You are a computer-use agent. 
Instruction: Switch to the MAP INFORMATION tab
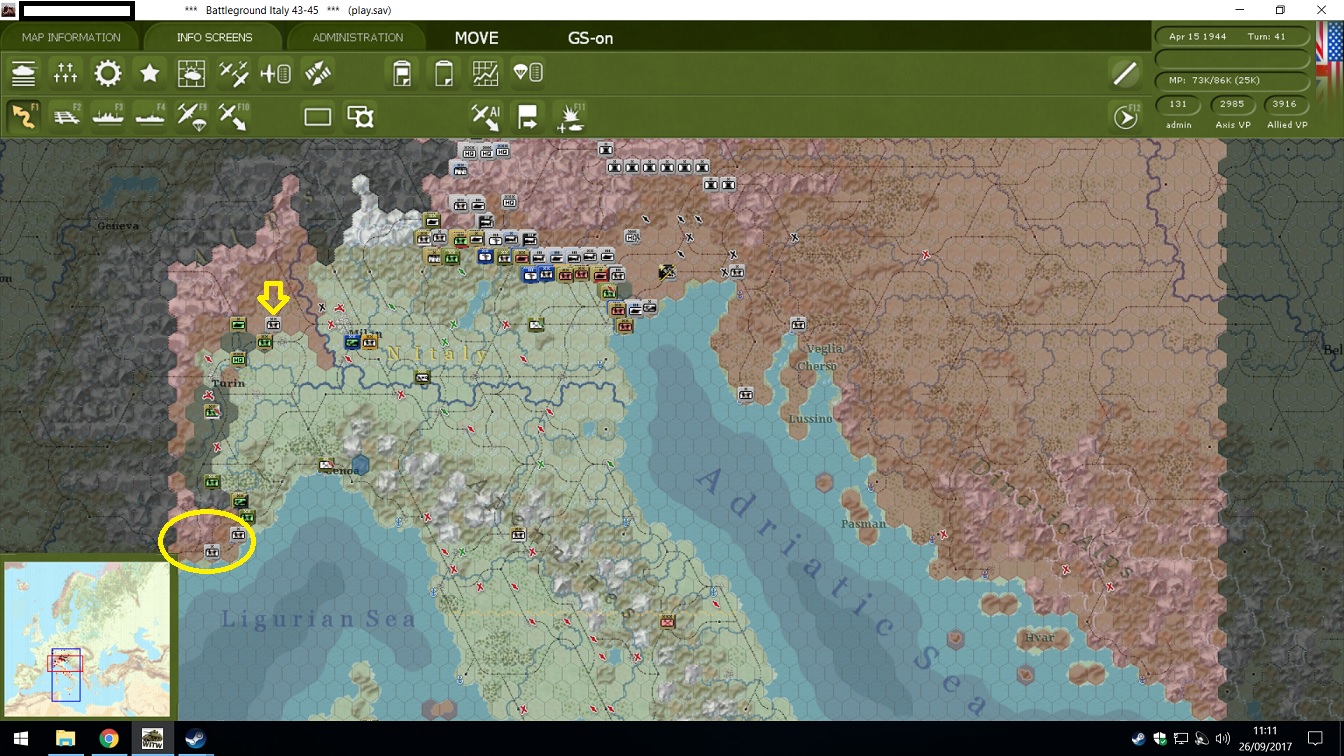[x=71, y=38]
